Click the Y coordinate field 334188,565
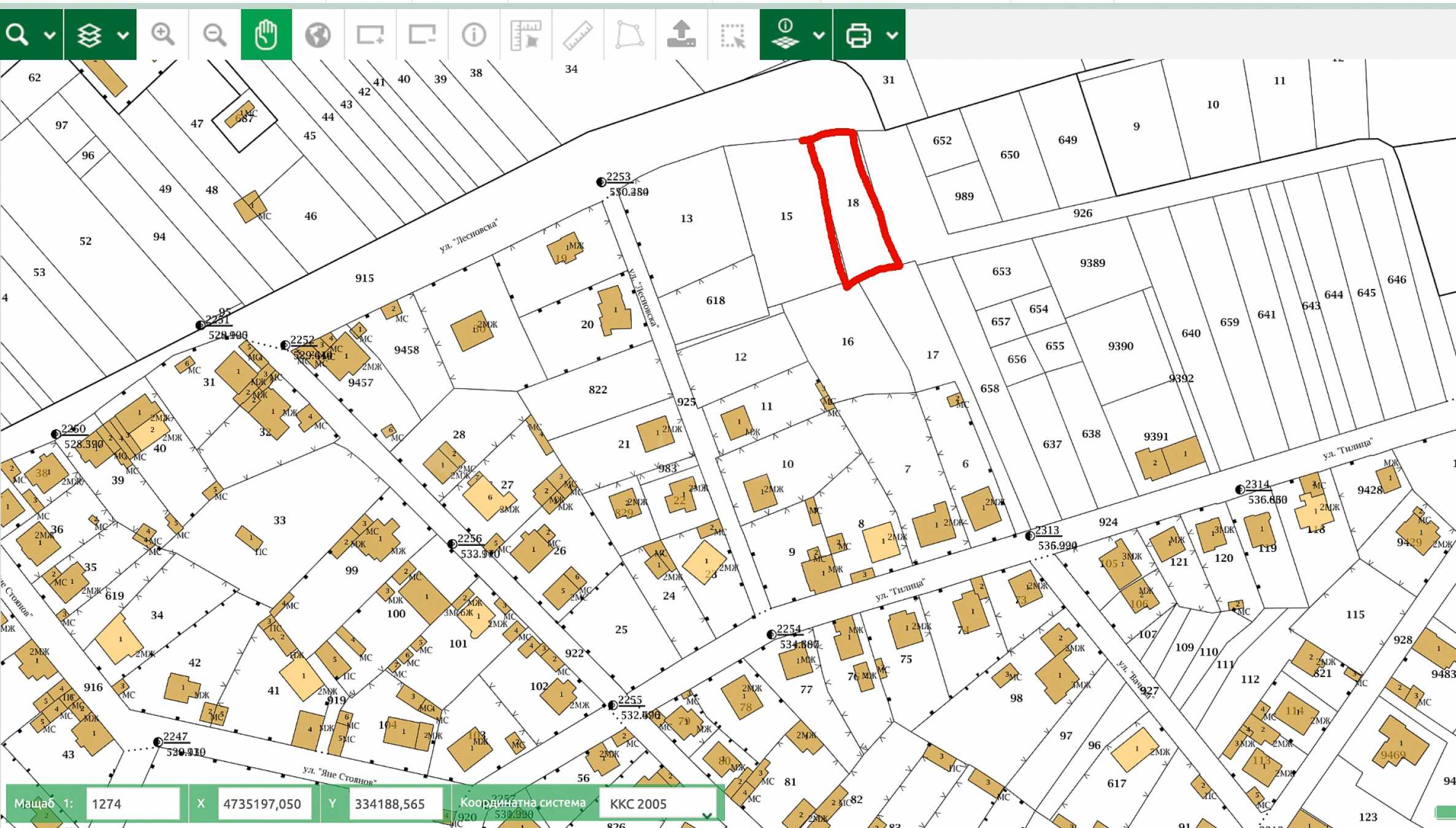This screenshot has height=828, width=1456. [396, 803]
